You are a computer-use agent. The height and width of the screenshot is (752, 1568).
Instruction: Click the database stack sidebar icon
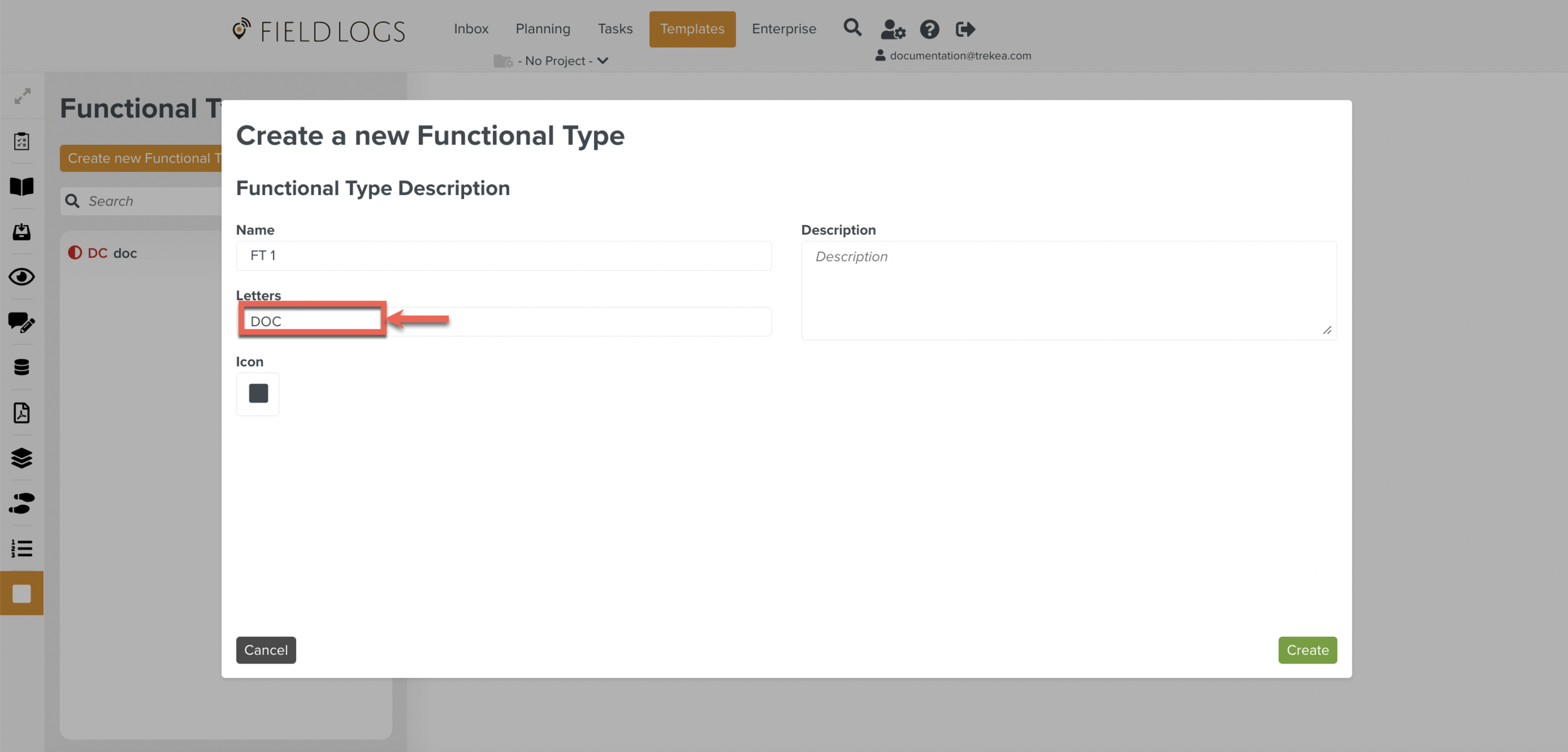click(x=22, y=368)
